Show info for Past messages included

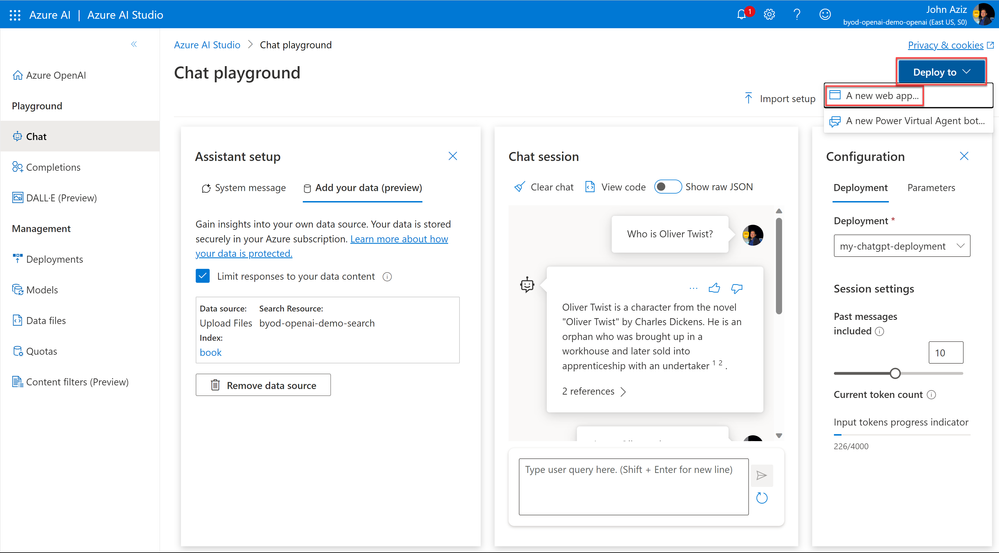879,331
